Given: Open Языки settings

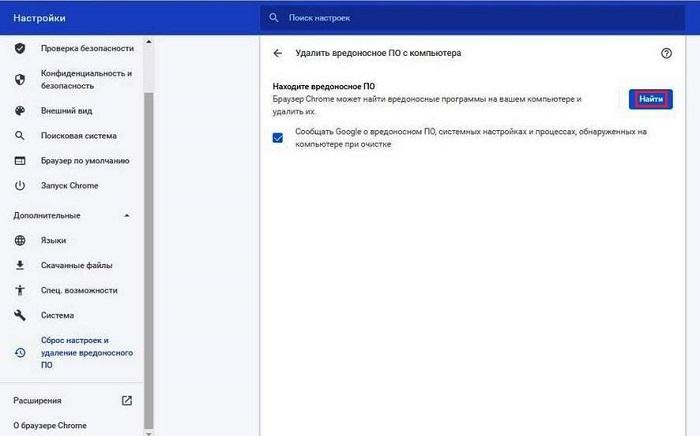Looking at the screenshot, I should (54, 241).
